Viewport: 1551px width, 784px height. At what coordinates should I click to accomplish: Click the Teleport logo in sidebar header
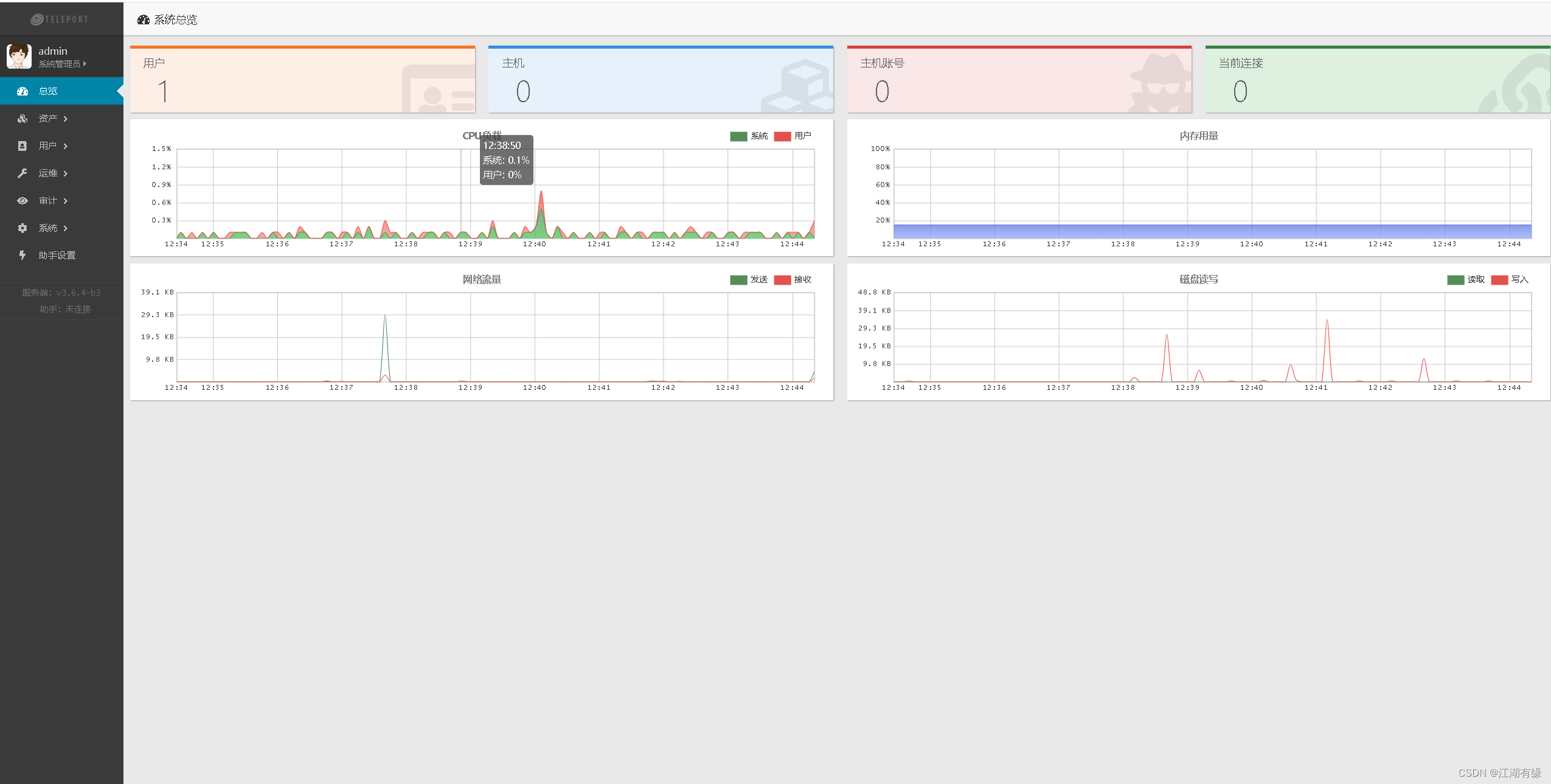point(60,19)
